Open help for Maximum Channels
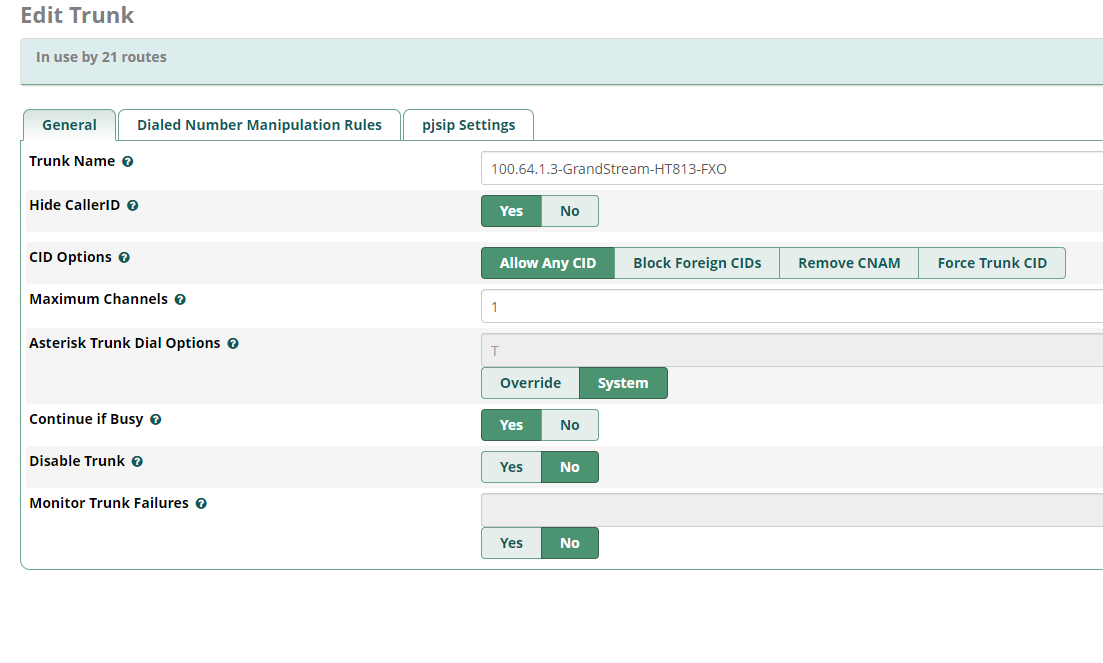 pyautogui.click(x=180, y=299)
